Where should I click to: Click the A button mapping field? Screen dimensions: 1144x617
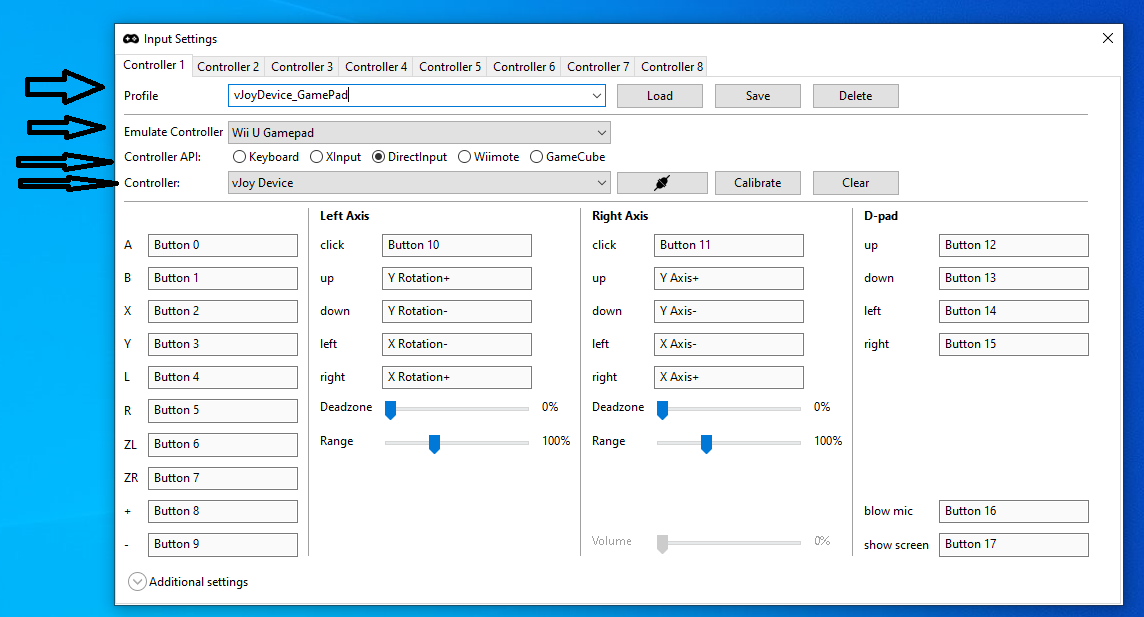(223, 245)
